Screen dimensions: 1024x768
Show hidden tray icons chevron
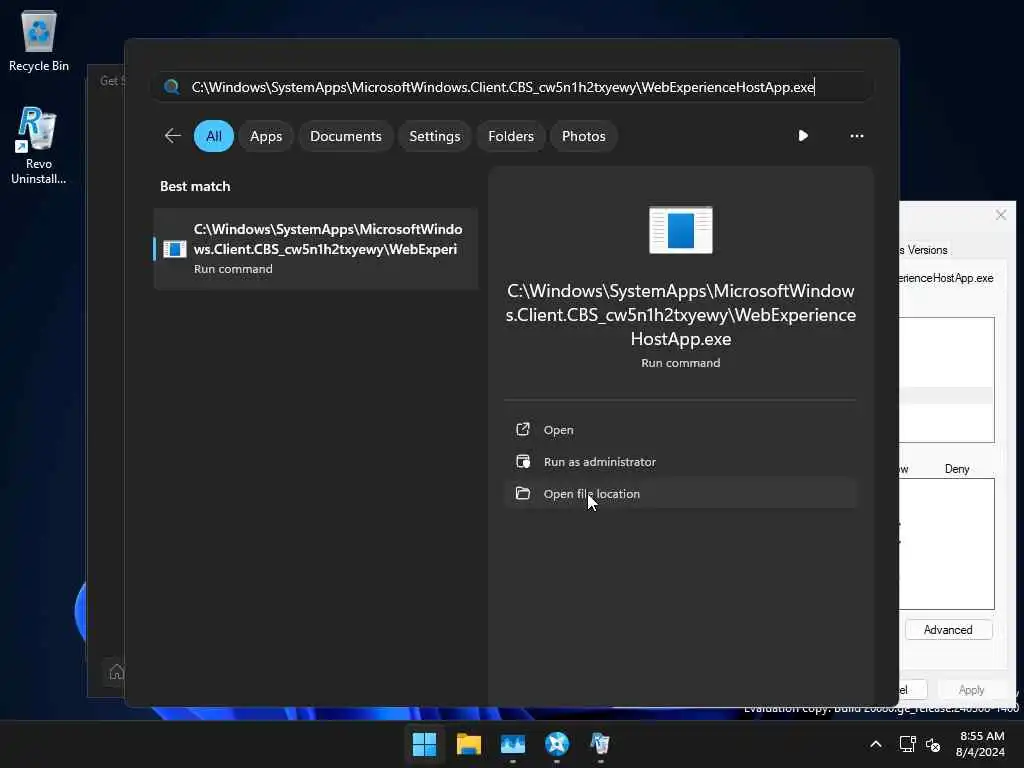pos(876,744)
